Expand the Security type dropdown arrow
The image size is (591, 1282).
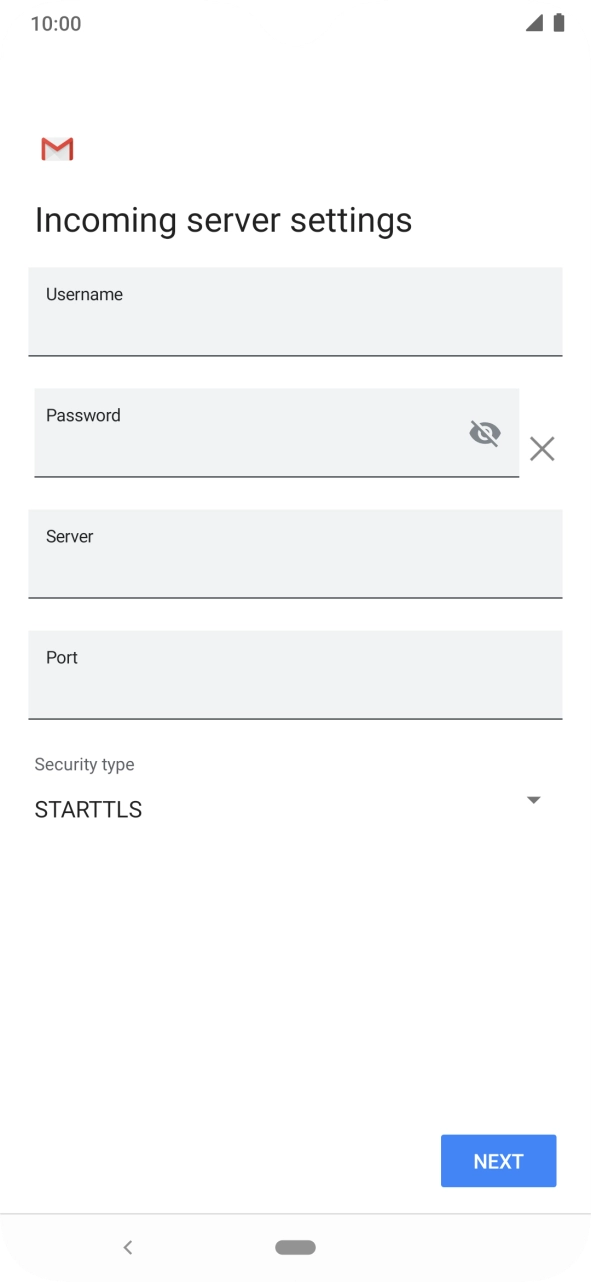(x=533, y=800)
